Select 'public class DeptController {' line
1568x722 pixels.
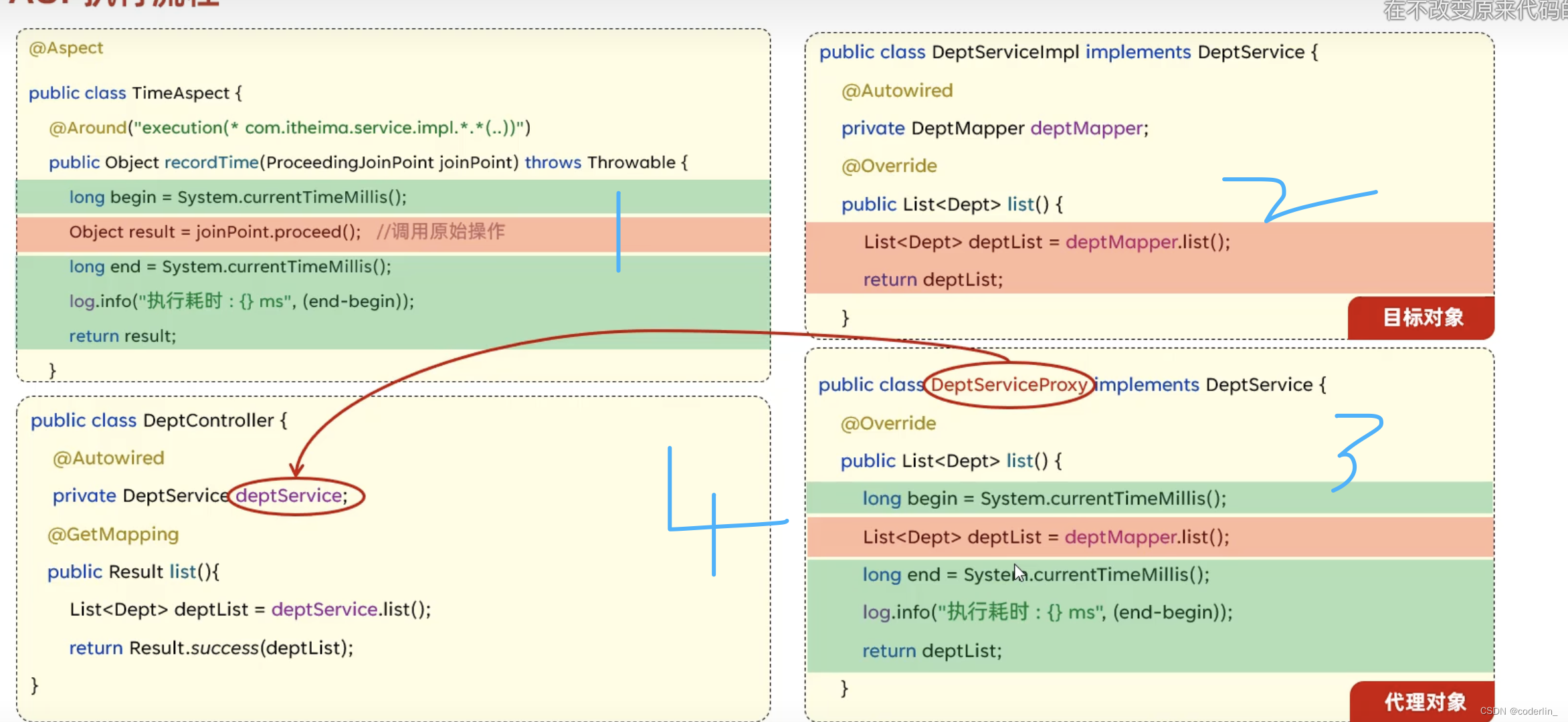pyautogui.click(x=159, y=420)
